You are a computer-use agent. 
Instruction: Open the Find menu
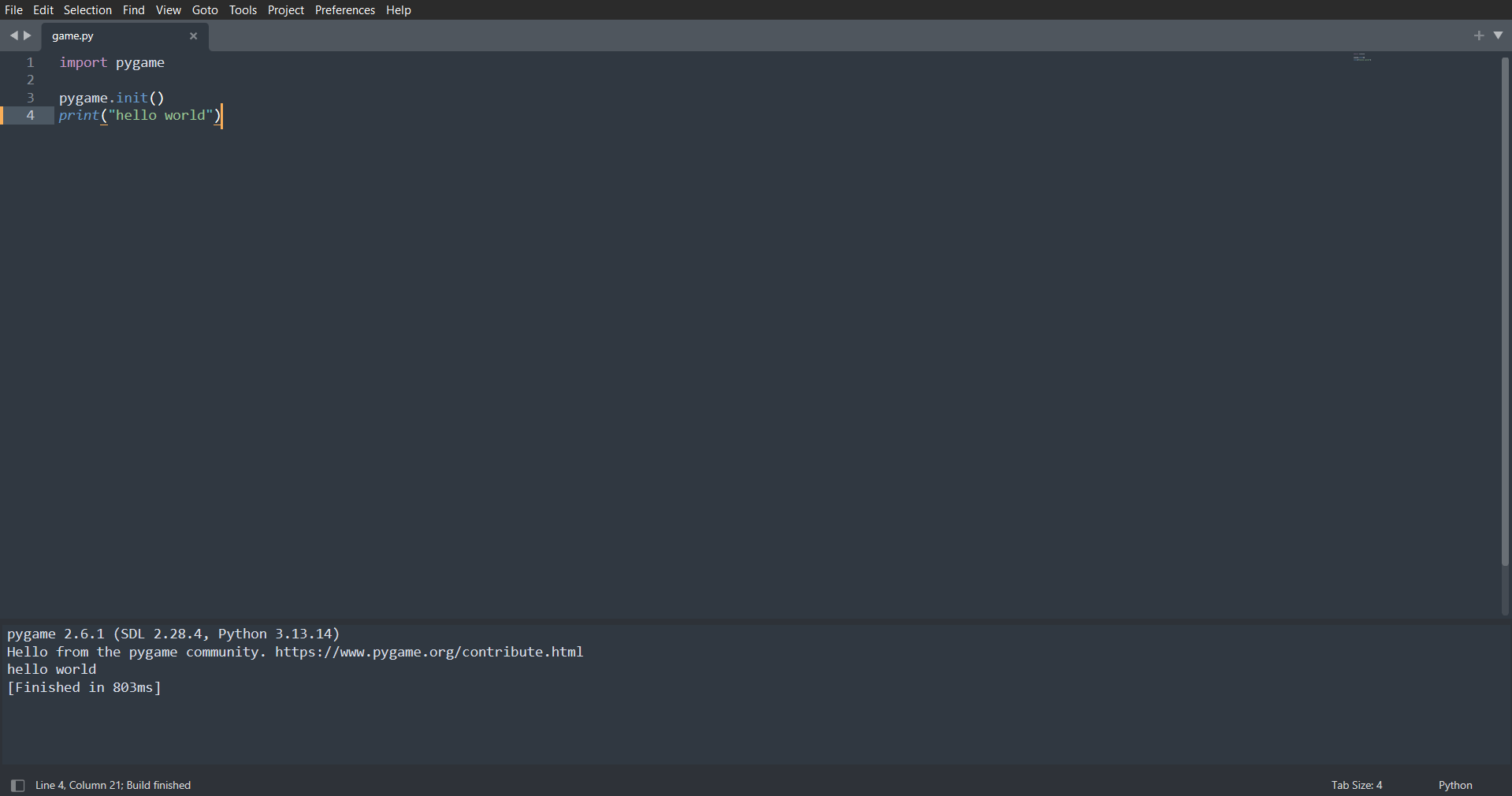point(134,9)
